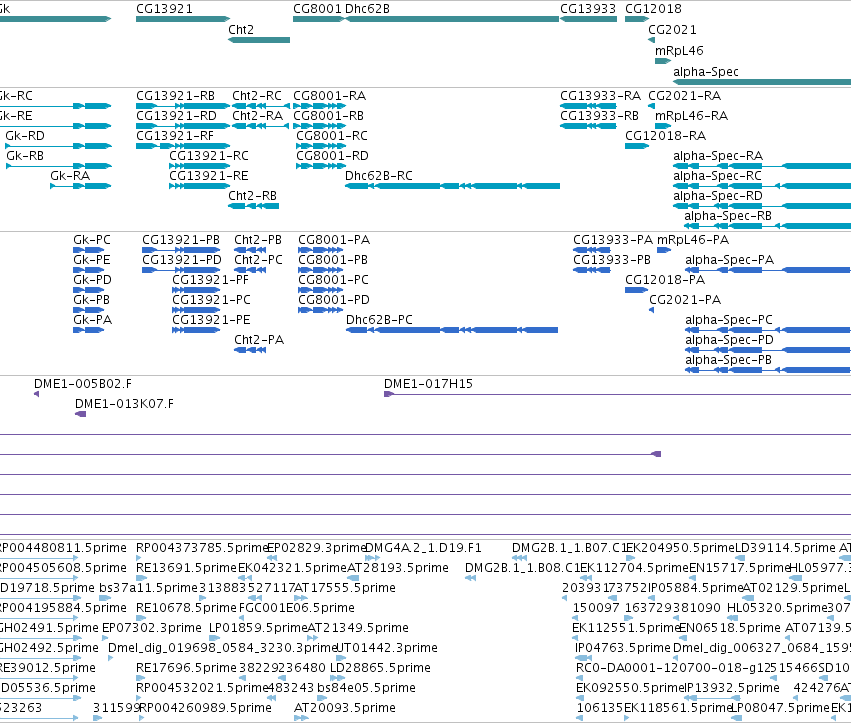Image resolution: width=851 pixels, height=723 pixels.
Task: Select the EP07302.3prime EST label
Action: (151, 628)
